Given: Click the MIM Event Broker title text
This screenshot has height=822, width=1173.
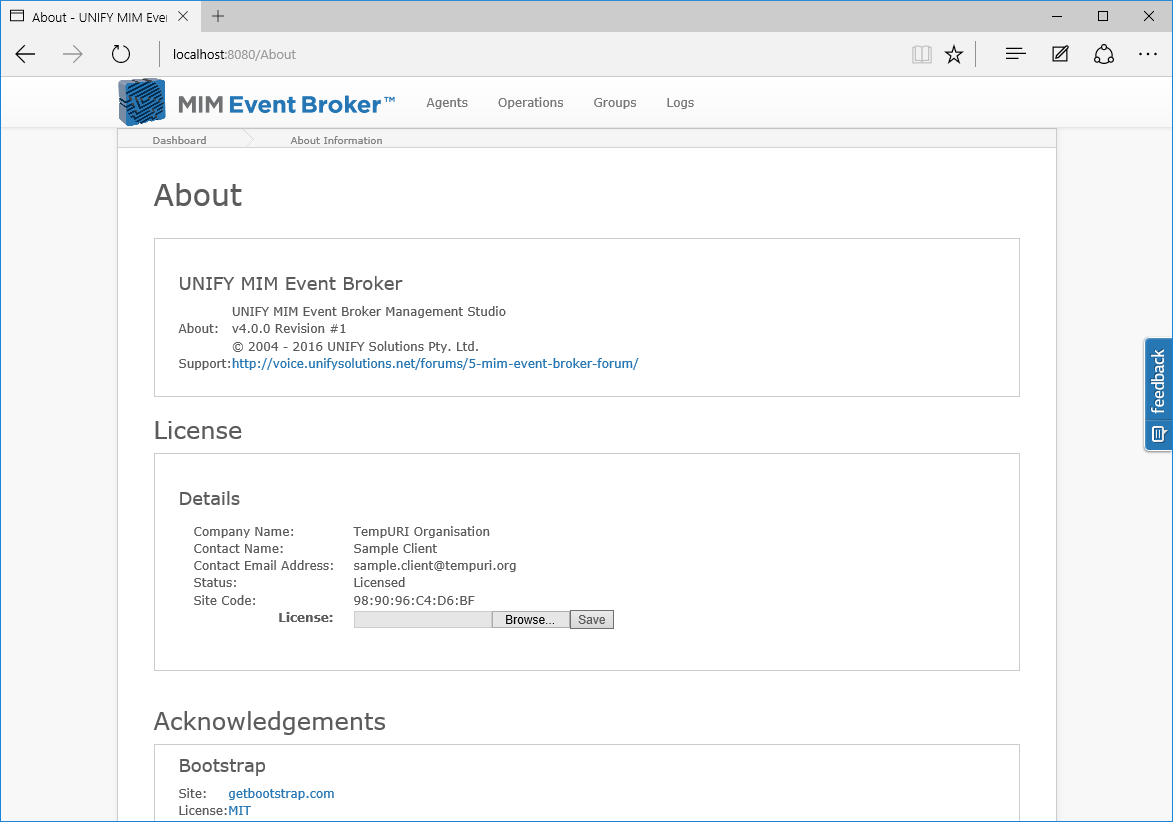Looking at the screenshot, I should click(x=286, y=104).
